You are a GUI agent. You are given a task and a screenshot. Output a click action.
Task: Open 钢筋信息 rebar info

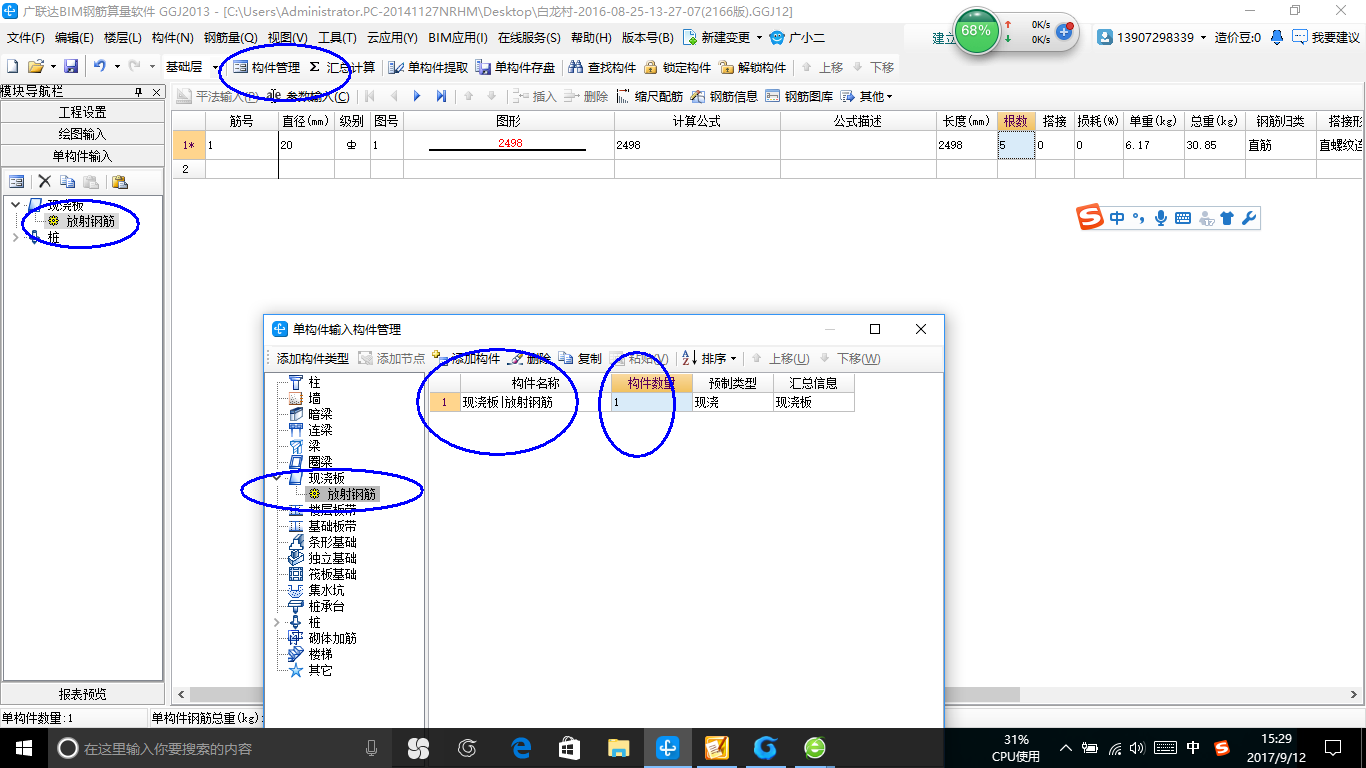pos(724,97)
